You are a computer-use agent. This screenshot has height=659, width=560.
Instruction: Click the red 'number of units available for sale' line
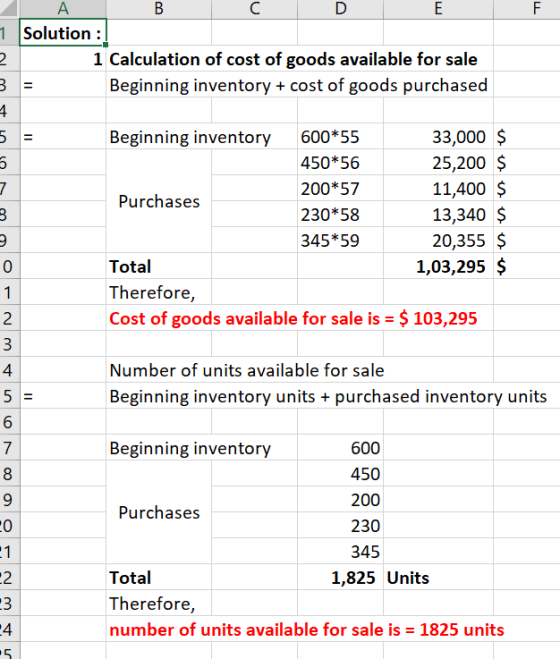click(x=306, y=630)
